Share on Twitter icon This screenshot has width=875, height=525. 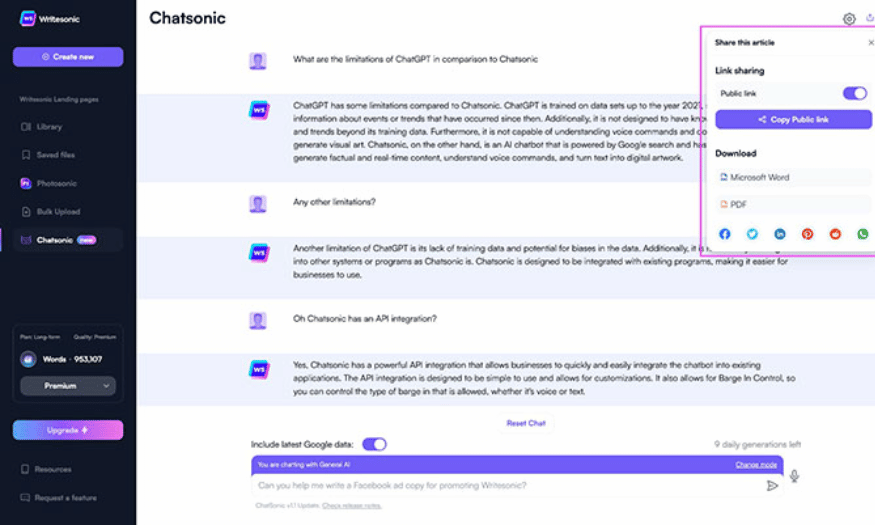pyautogui.click(x=752, y=234)
